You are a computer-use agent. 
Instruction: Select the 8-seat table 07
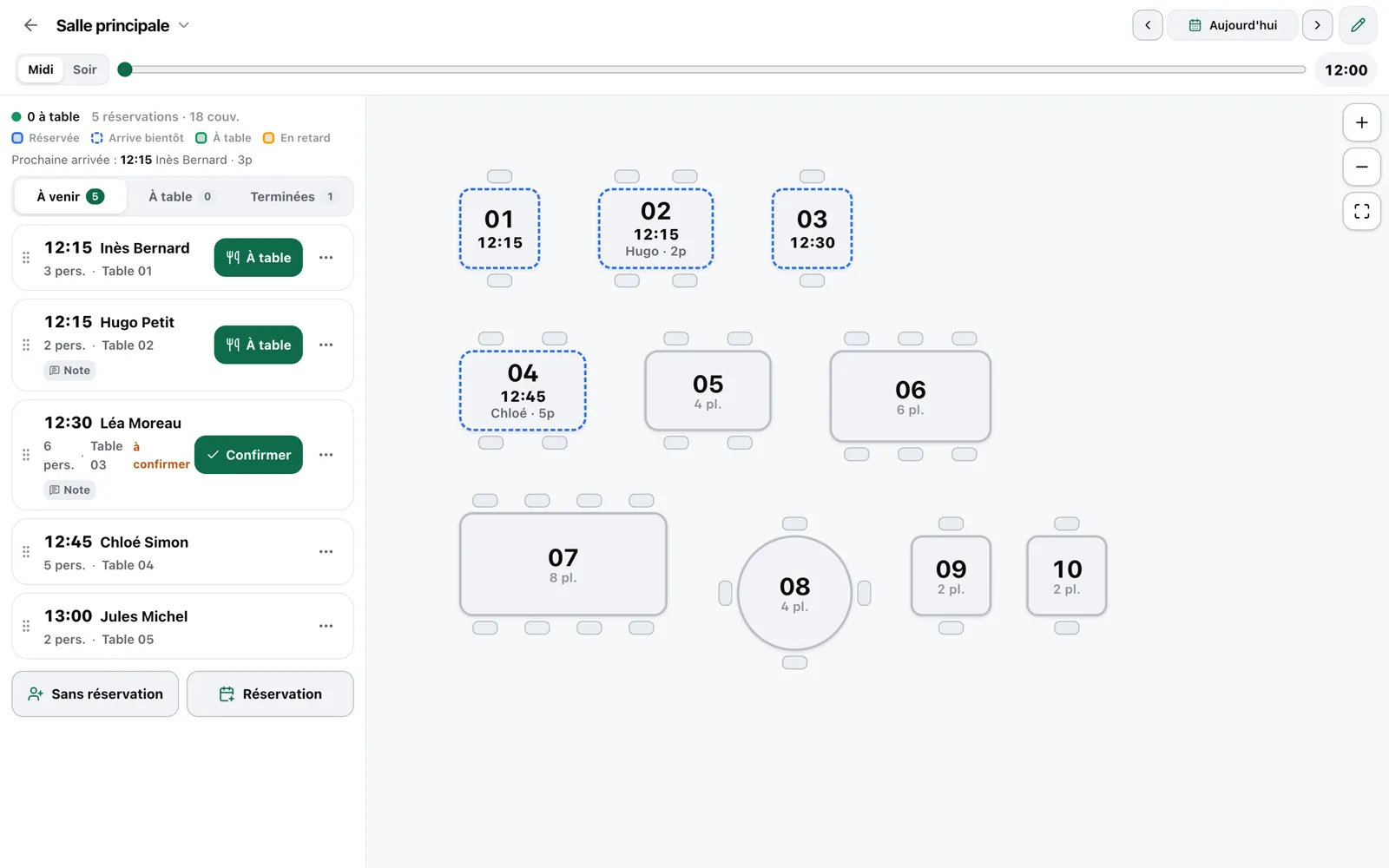pyautogui.click(x=563, y=564)
